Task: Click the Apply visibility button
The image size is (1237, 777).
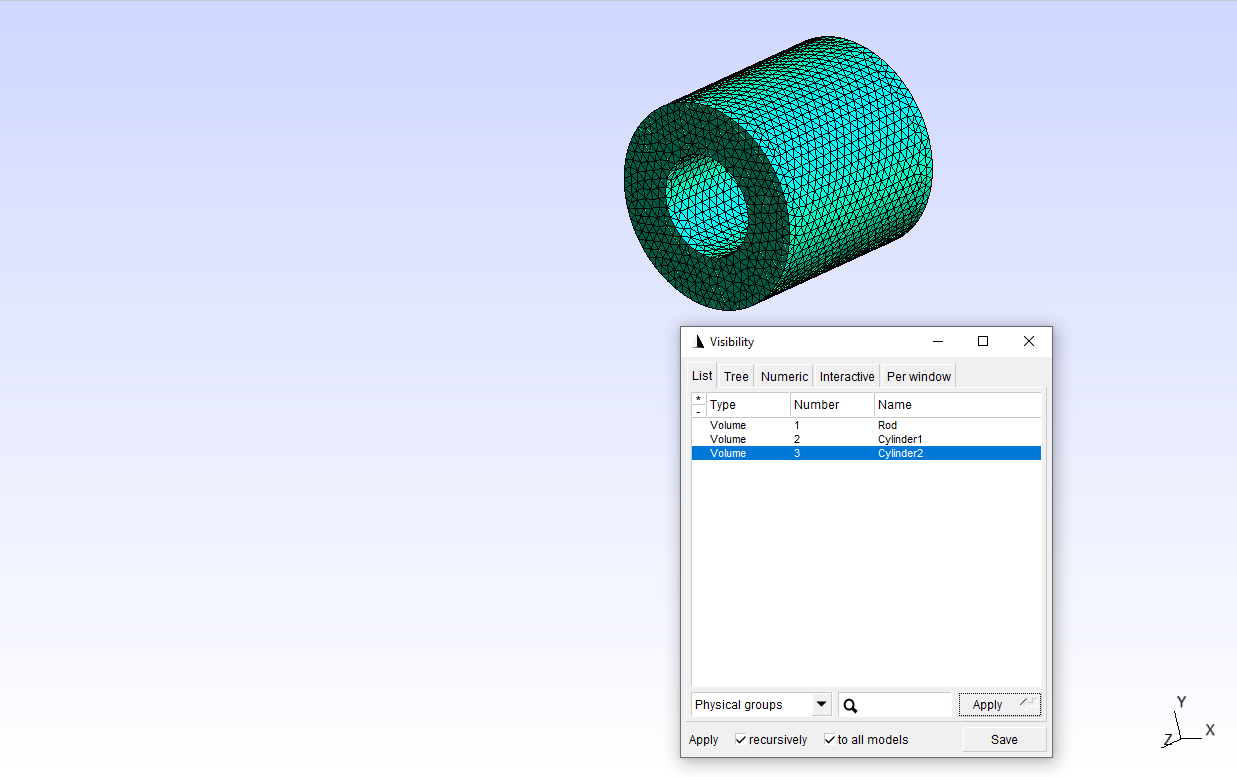Action: 999,705
